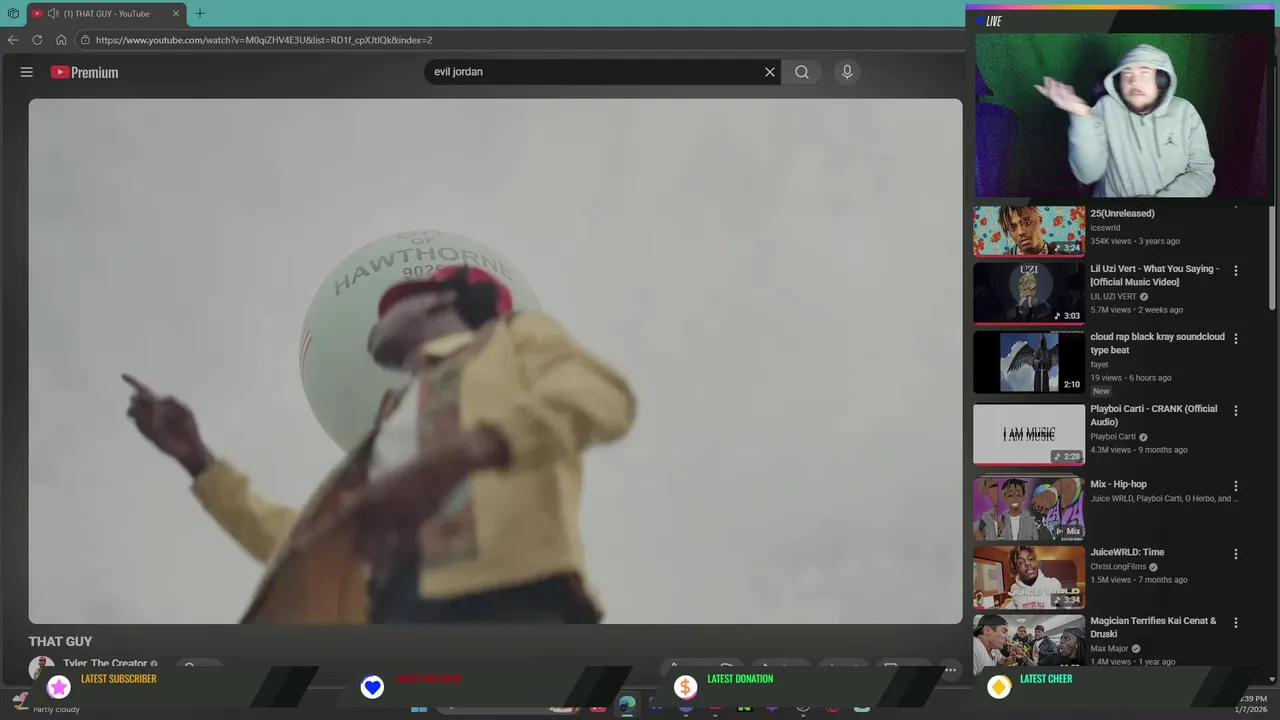Screen dimensions: 1280x720
Task: Open Mix - Hip-hop title
Action: (x=1118, y=484)
